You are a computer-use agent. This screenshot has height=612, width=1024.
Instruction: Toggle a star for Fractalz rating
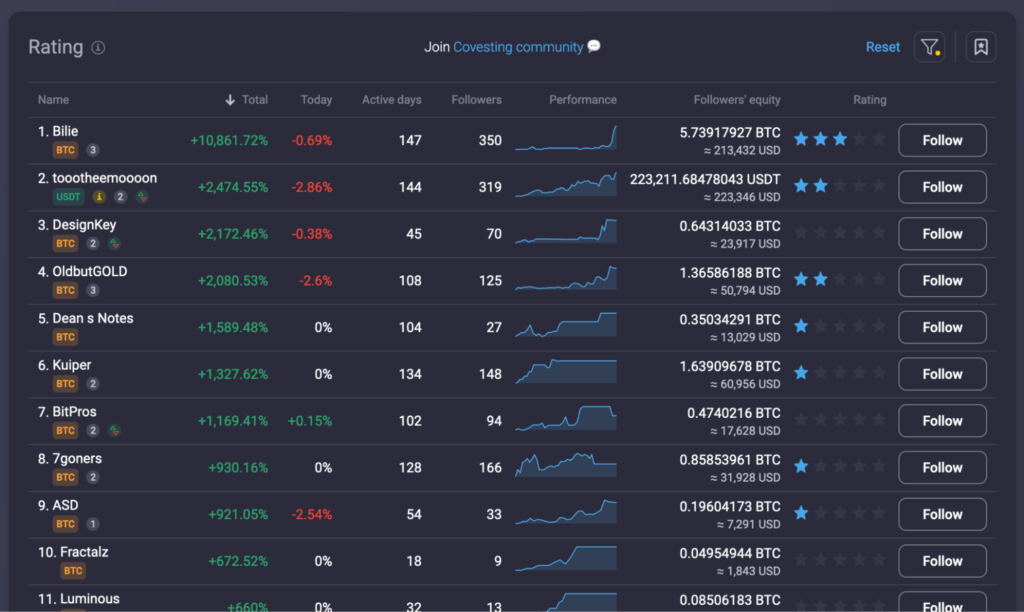click(801, 561)
